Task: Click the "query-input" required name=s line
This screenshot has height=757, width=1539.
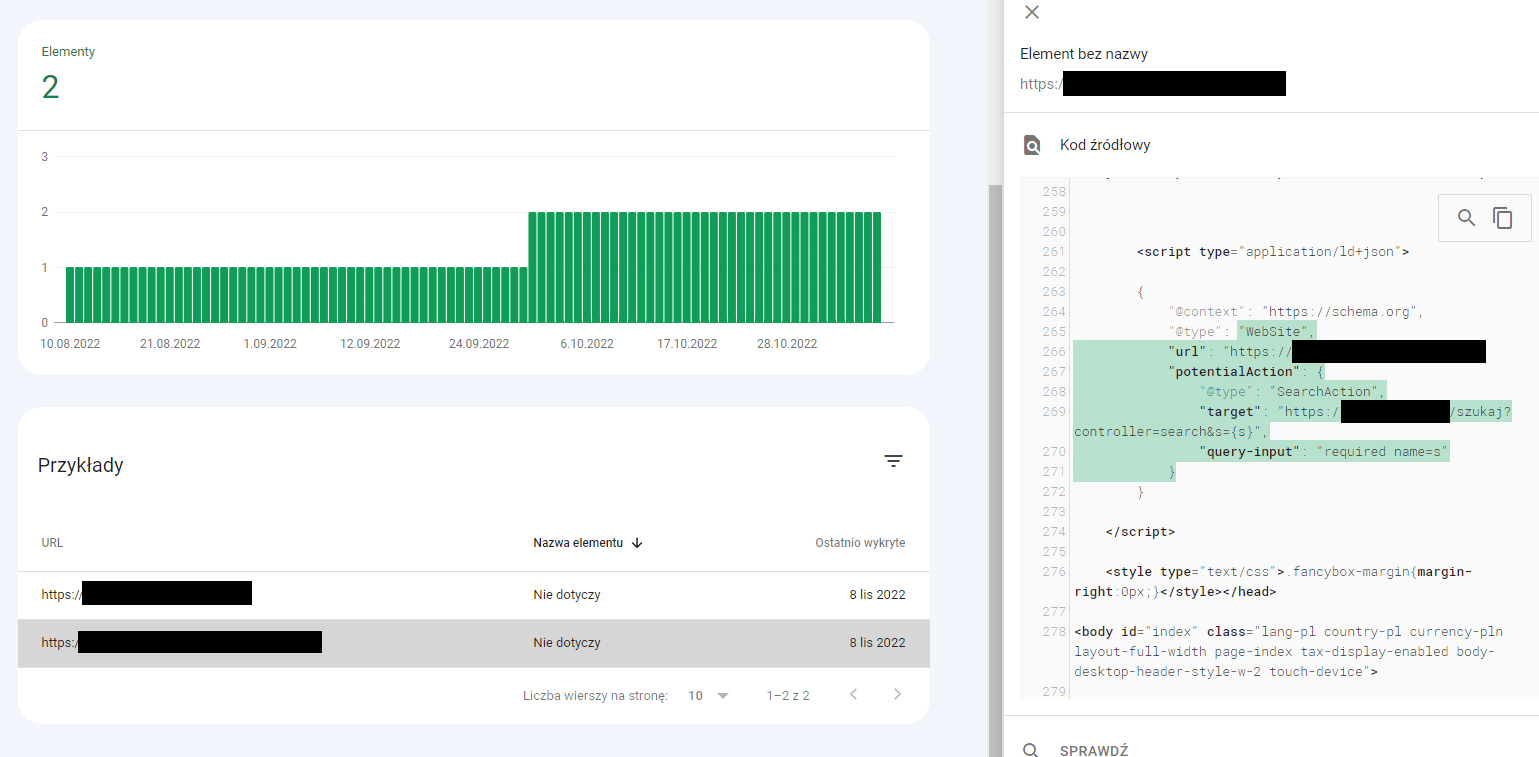Action: coord(1324,452)
